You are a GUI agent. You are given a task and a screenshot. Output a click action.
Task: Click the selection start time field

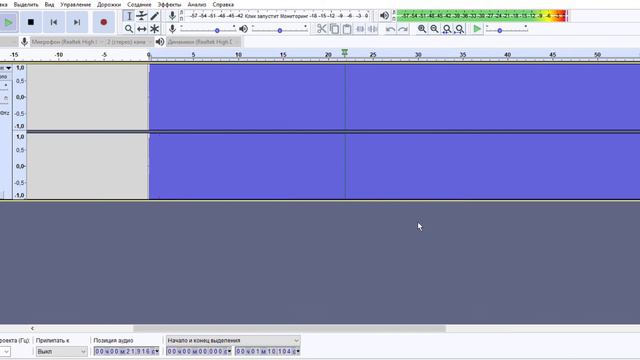199,351
